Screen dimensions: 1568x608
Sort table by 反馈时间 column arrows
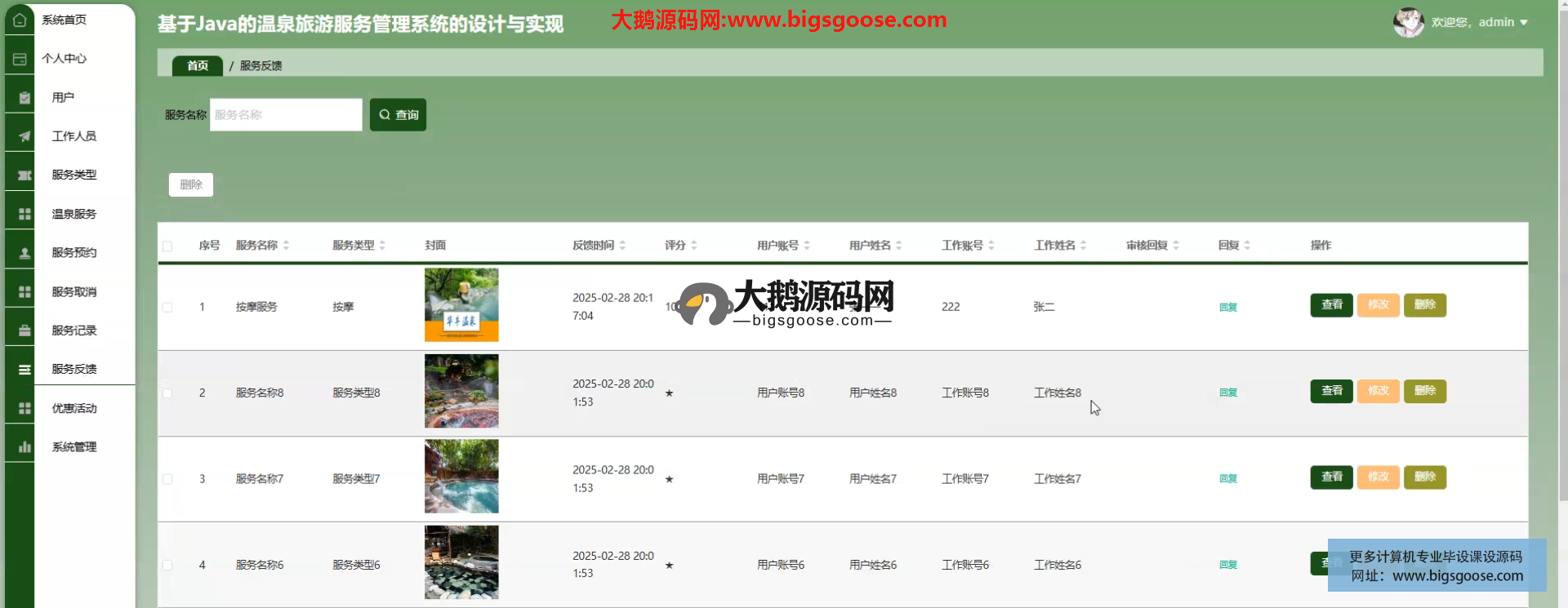pyautogui.click(x=622, y=245)
